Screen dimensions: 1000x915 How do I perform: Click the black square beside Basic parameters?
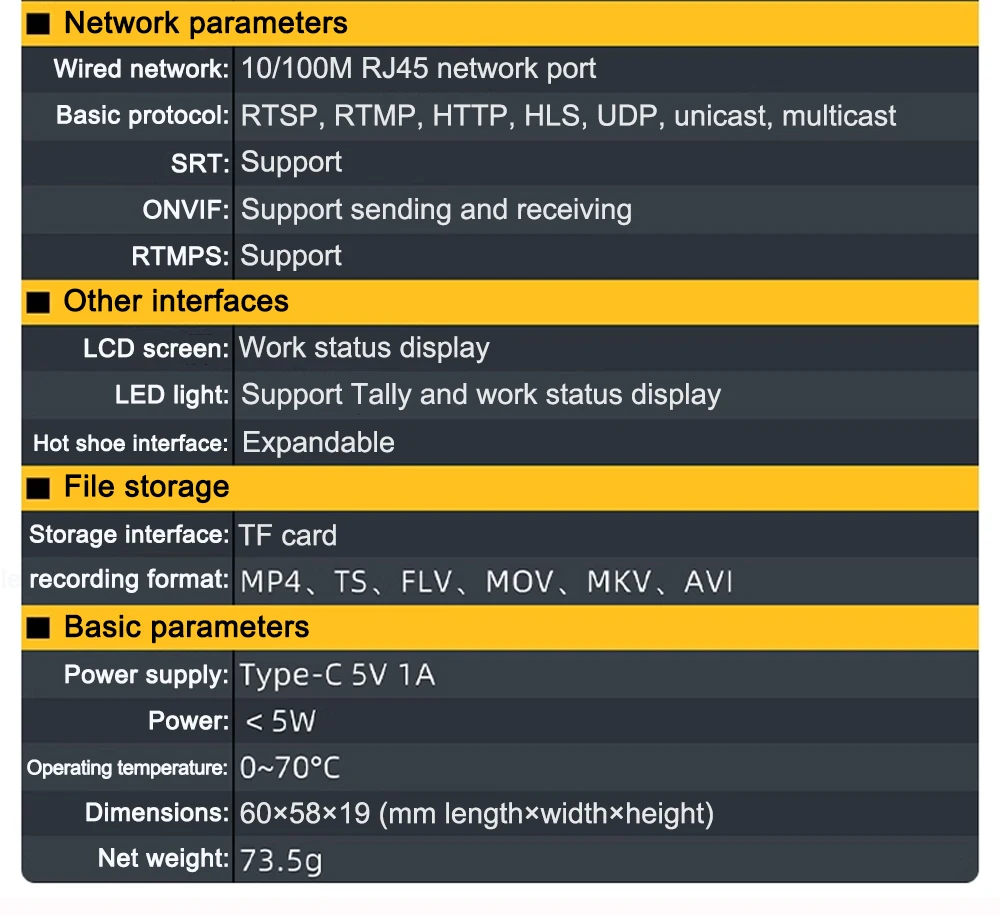pos(38,628)
